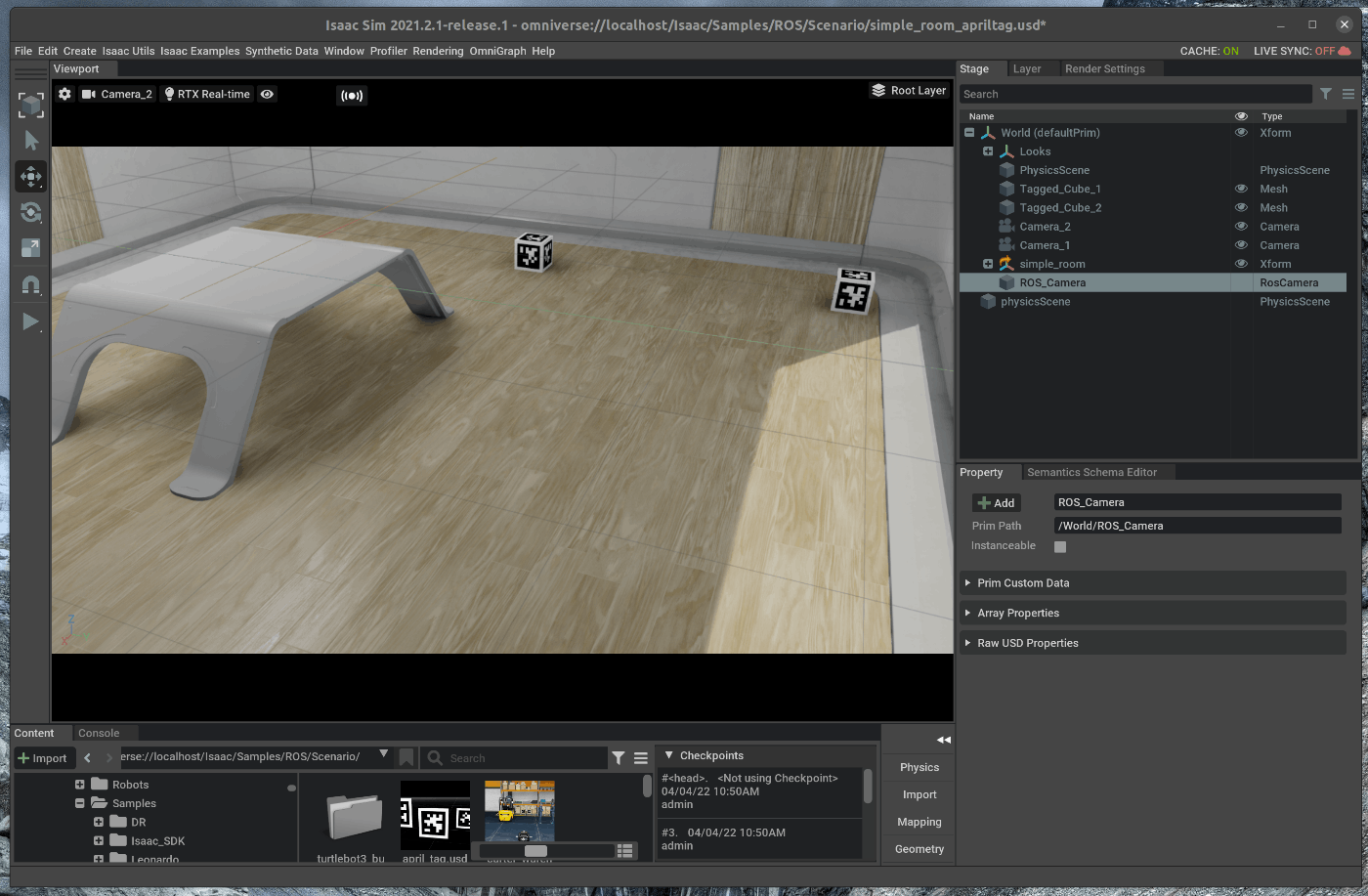Toggle visibility of World prim
Viewport: 1368px width, 896px height.
click(x=1241, y=133)
